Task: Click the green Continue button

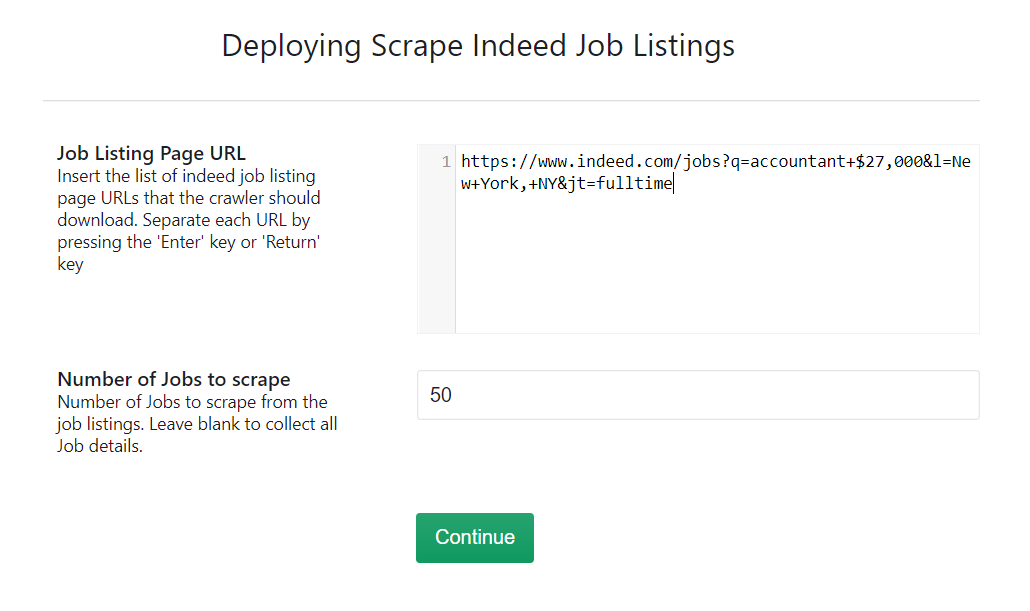Action: pyautogui.click(x=474, y=537)
